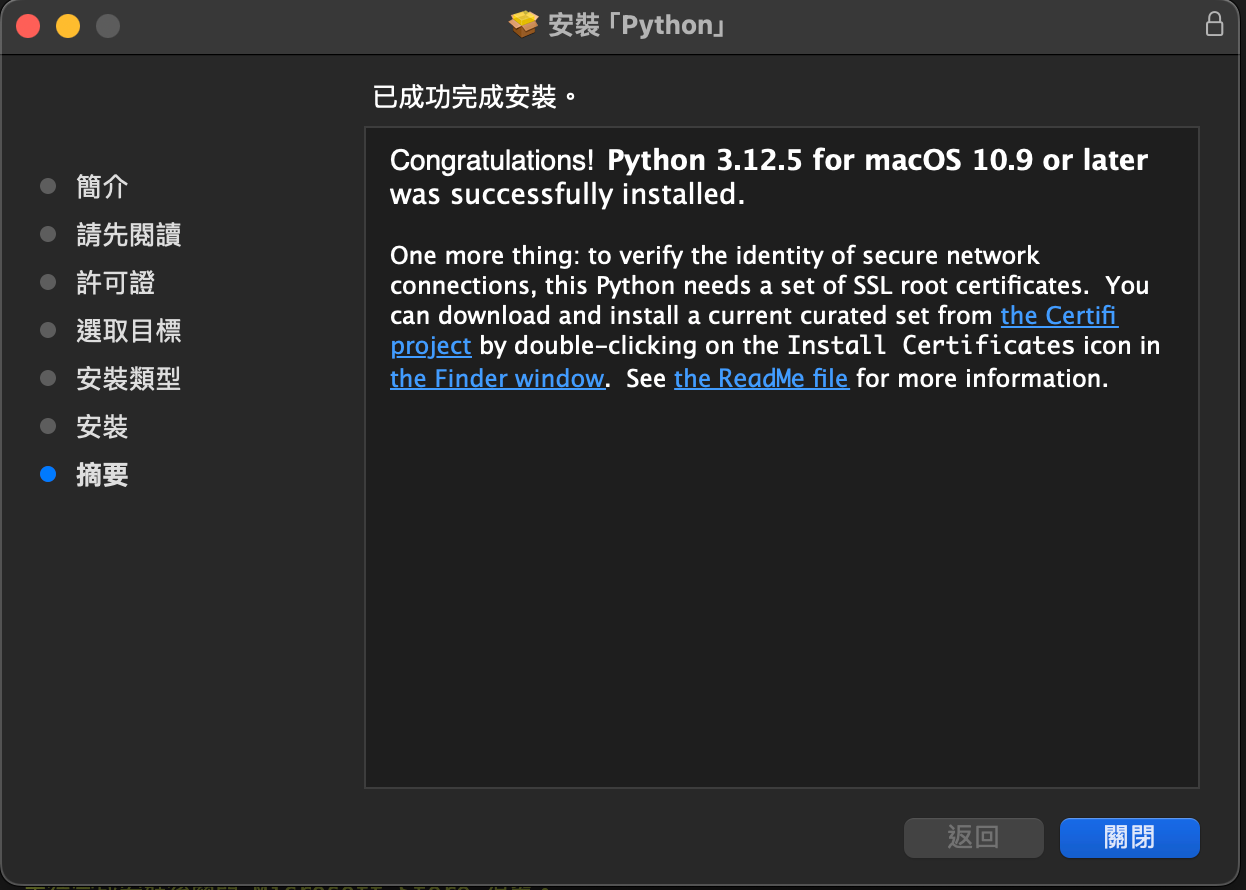Click the 安裝「Python」 window title
1246x890 pixels.
point(636,26)
